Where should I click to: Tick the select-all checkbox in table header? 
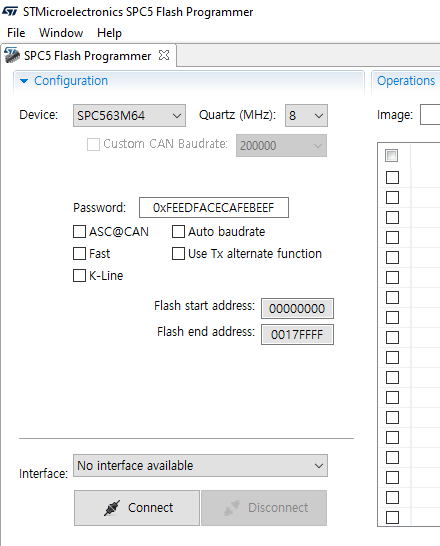(392, 156)
